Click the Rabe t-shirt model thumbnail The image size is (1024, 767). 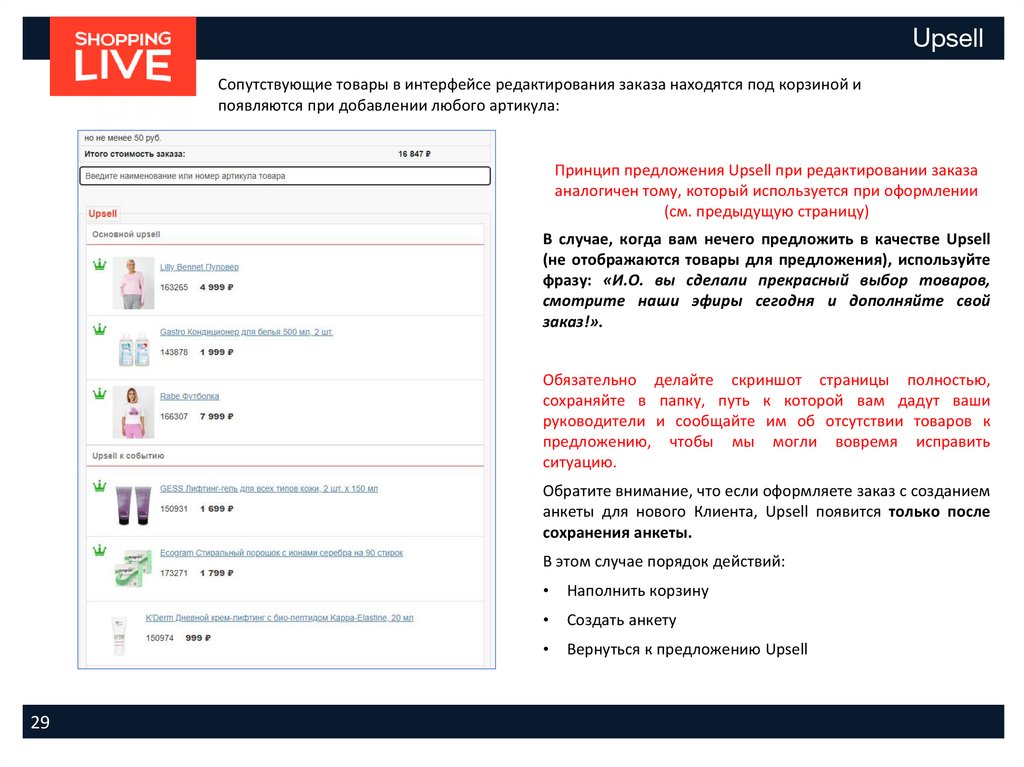pos(133,412)
